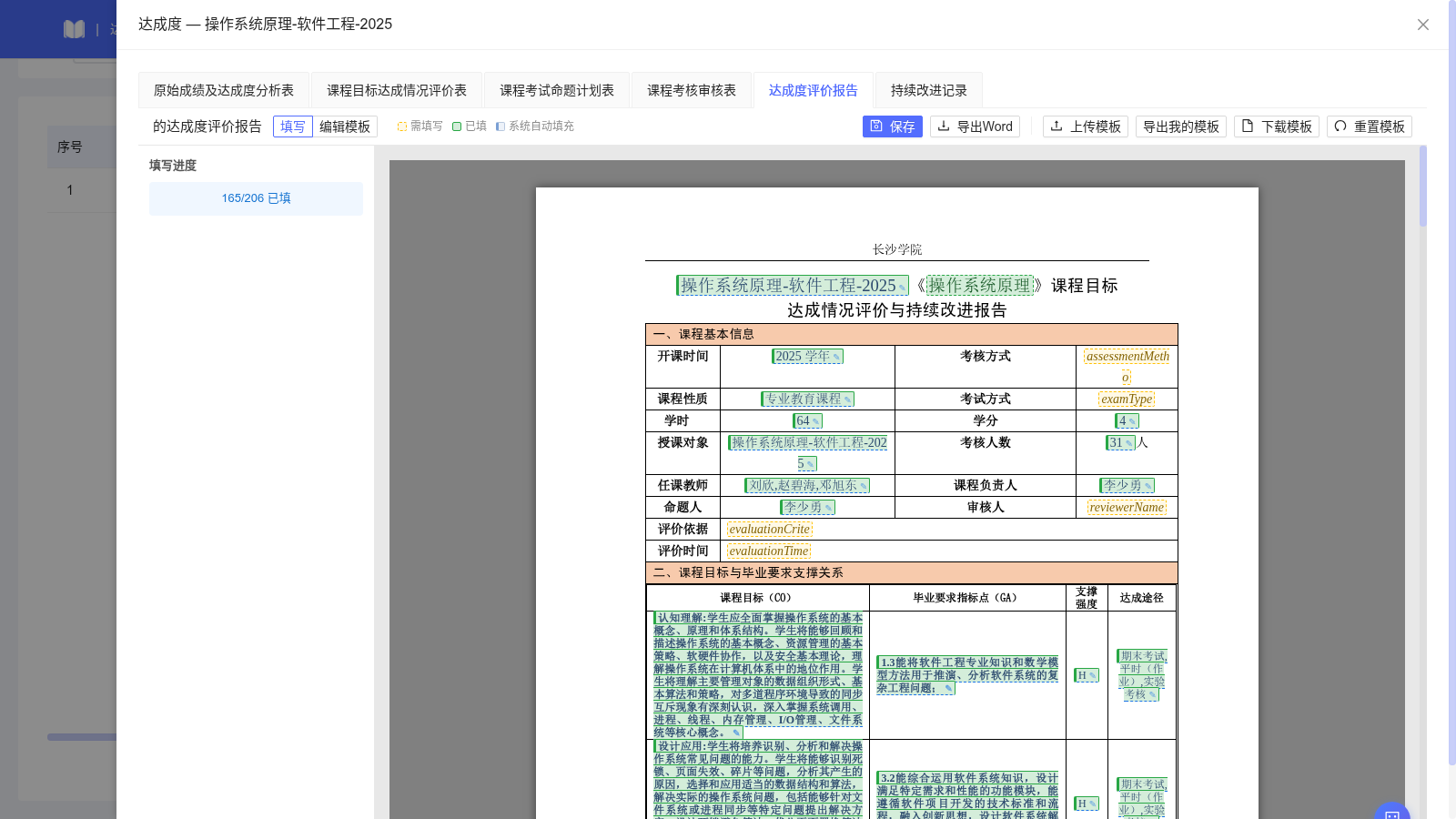Screen dimensions: 1456x819
Task: Click the assessmentMetho placeholder field
Action: (1127, 367)
